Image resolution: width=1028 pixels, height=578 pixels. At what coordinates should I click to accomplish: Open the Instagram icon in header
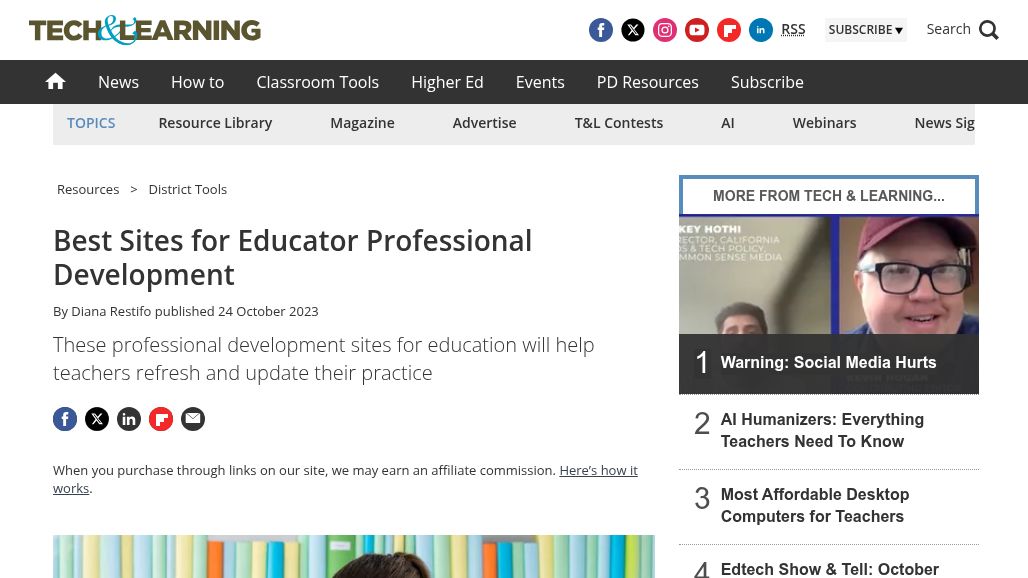click(x=665, y=30)
